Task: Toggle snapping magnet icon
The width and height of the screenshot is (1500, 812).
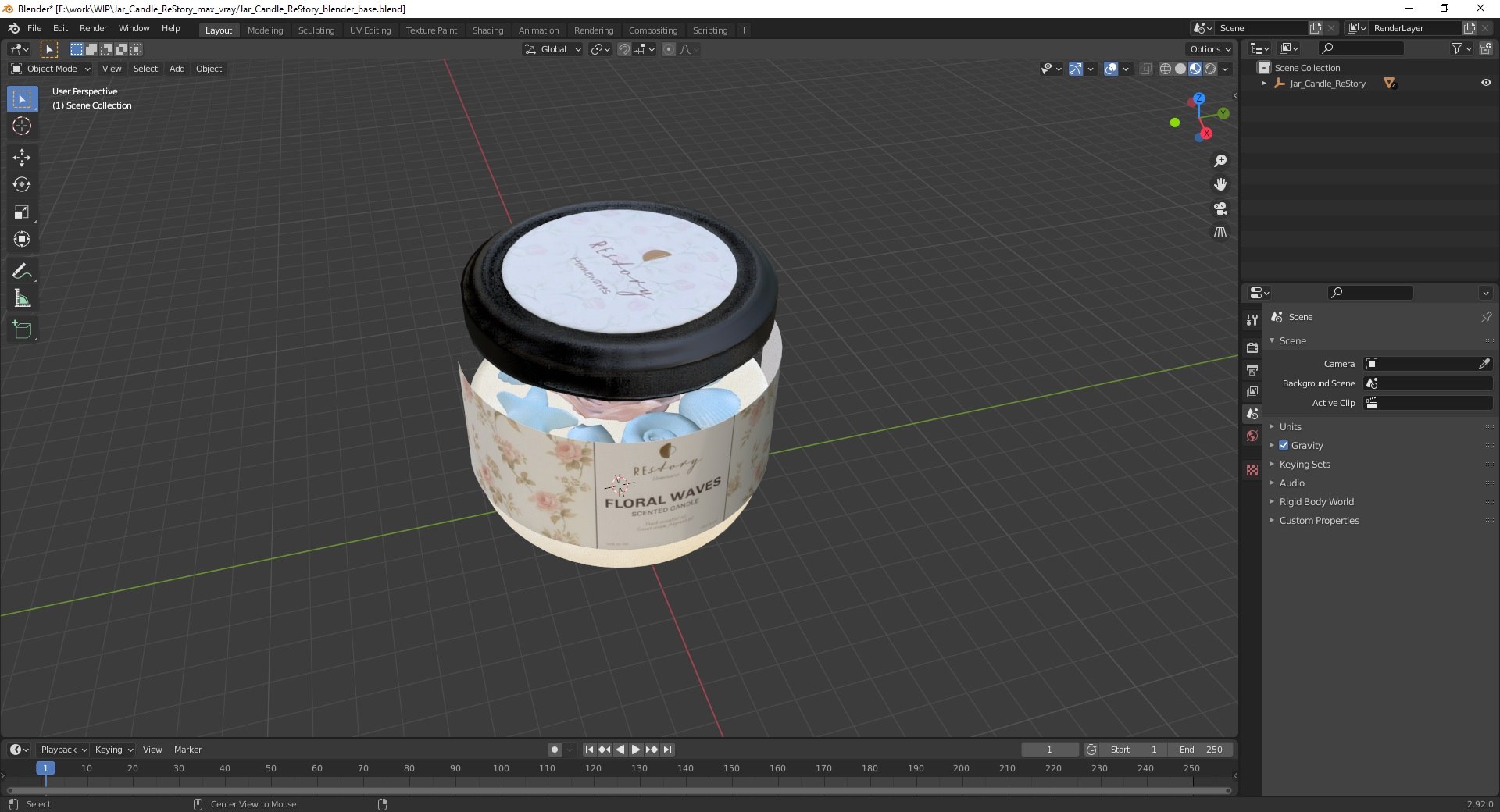Action: (623, 49)
